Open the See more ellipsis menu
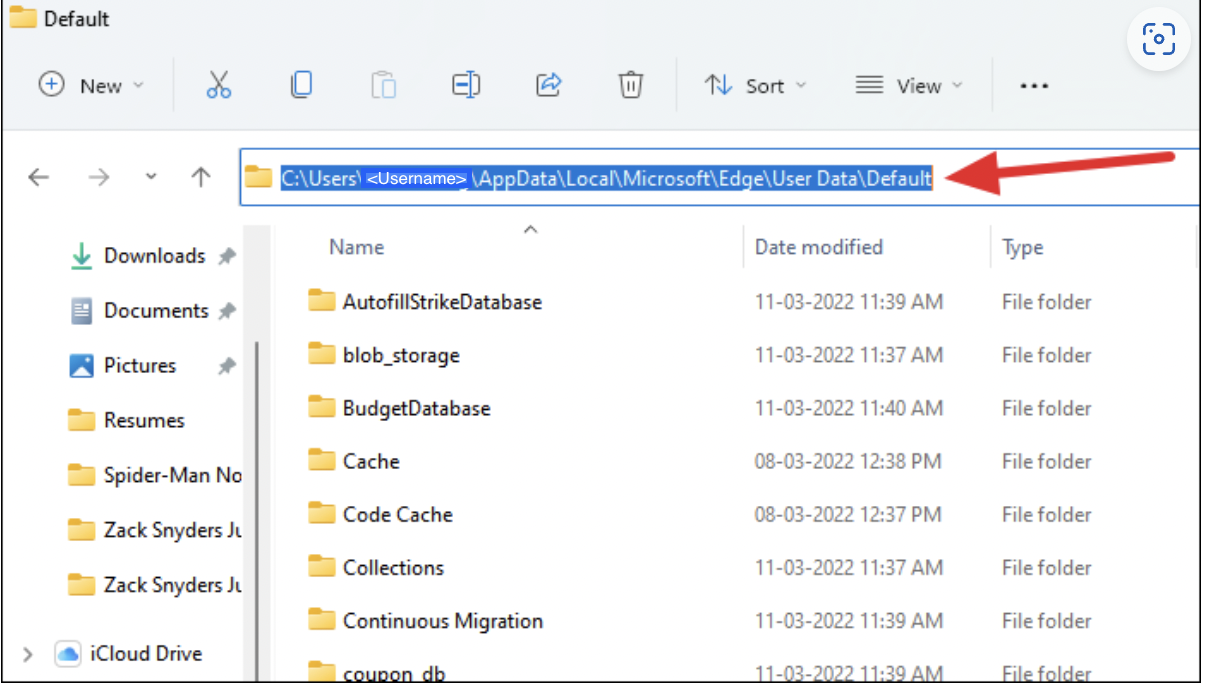The height and width of the screenshot is (690, 1206). [1033, 85]
